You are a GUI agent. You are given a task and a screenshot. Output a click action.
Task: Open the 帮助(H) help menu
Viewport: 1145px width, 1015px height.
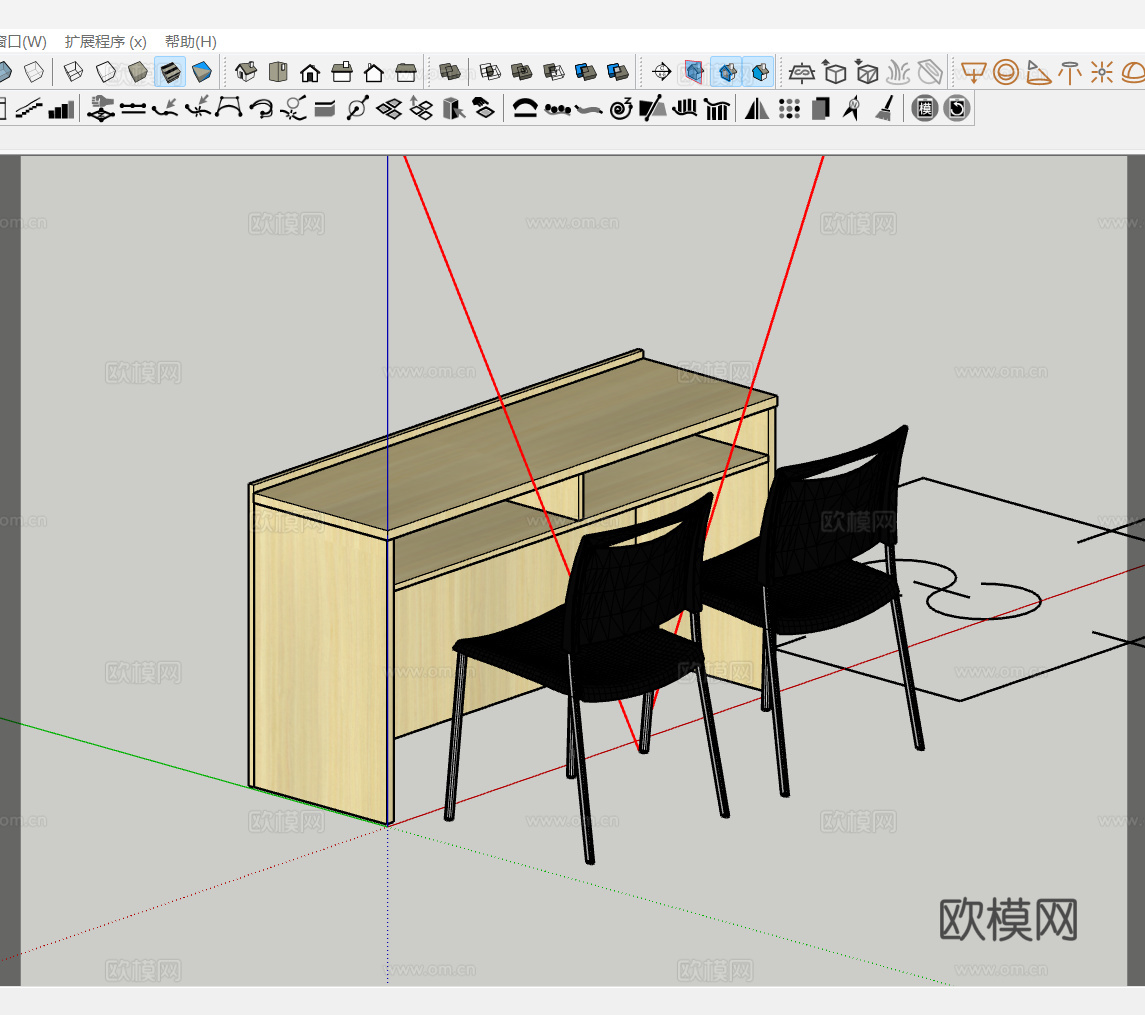click(x=190, y=42)
